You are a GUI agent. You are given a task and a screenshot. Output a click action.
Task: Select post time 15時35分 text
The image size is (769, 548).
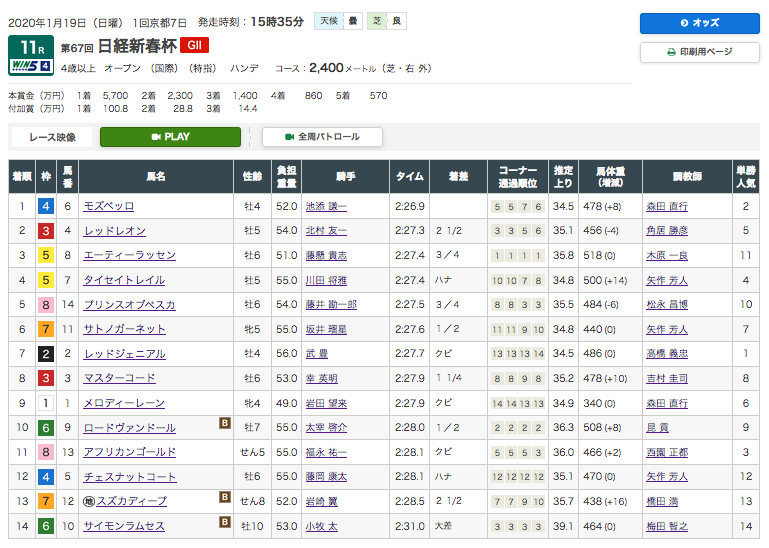pyautogui.click(x=277, y=22)
